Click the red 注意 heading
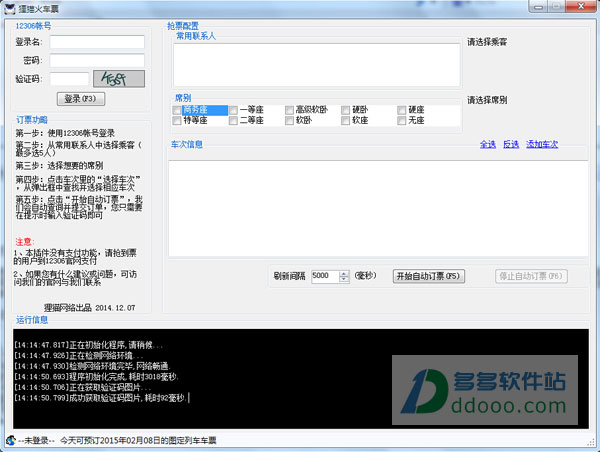Image resolution: width=600 pixels, height=452 pixels. pyautogui.click(x=25, y=242)
